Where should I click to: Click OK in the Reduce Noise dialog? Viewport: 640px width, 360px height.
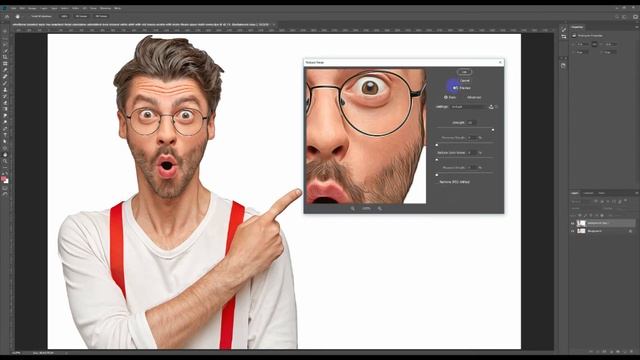pos(464,72)
